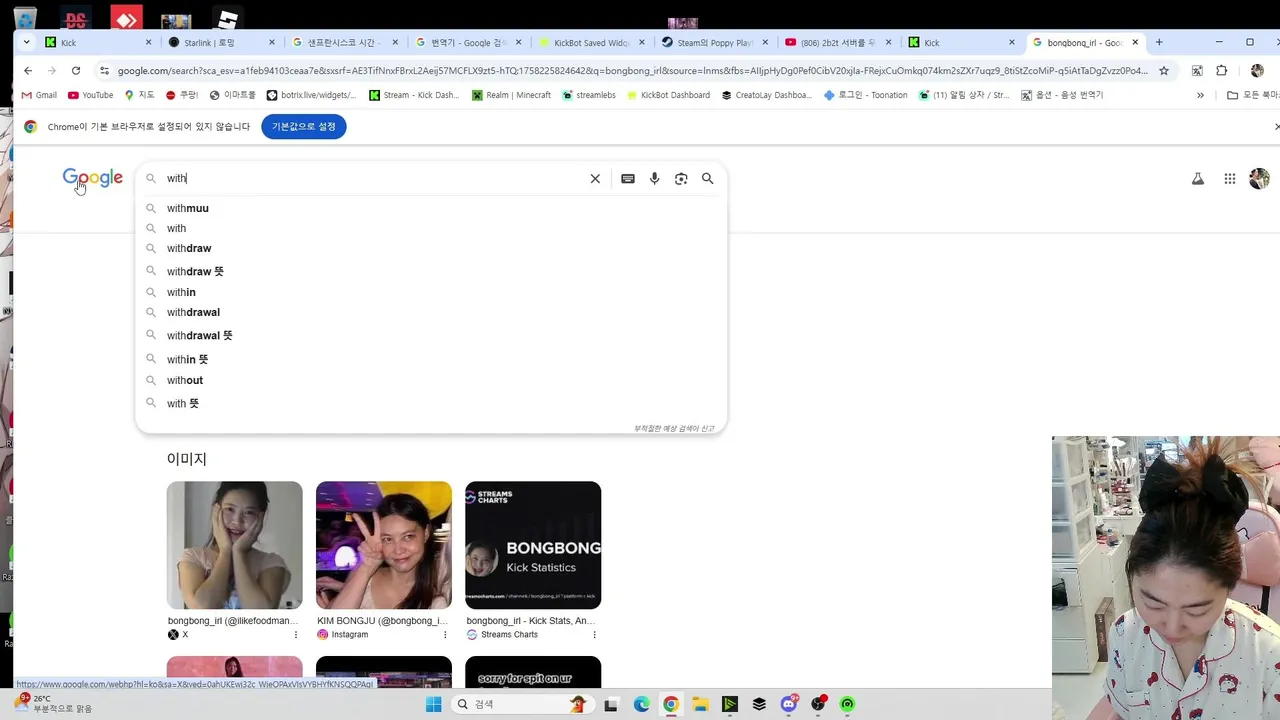Open the tab search dropdown arrow
The image size is (1280, 720).
[x=26, y=43]
